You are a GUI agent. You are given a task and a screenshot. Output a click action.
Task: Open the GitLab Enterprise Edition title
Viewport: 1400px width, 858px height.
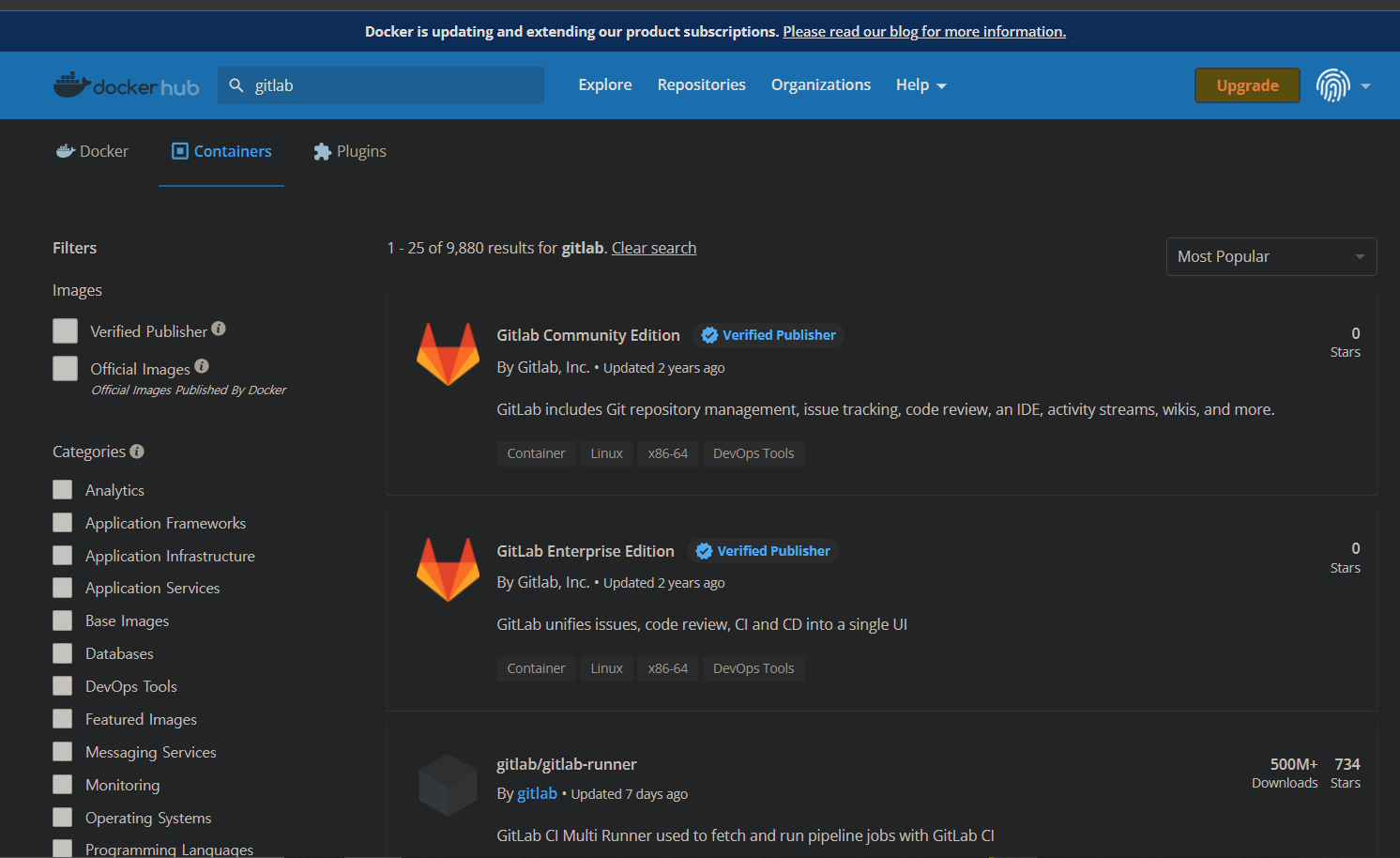point(586,551)
